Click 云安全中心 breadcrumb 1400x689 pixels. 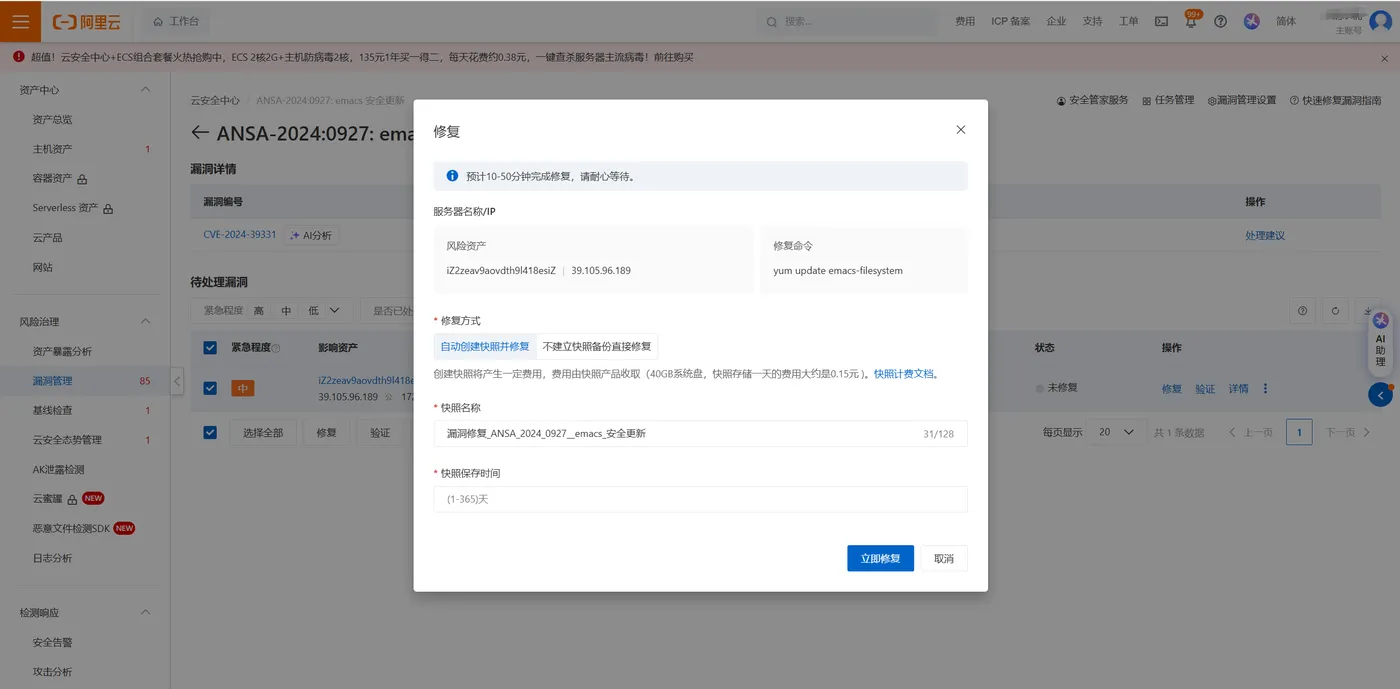[215, 100]
